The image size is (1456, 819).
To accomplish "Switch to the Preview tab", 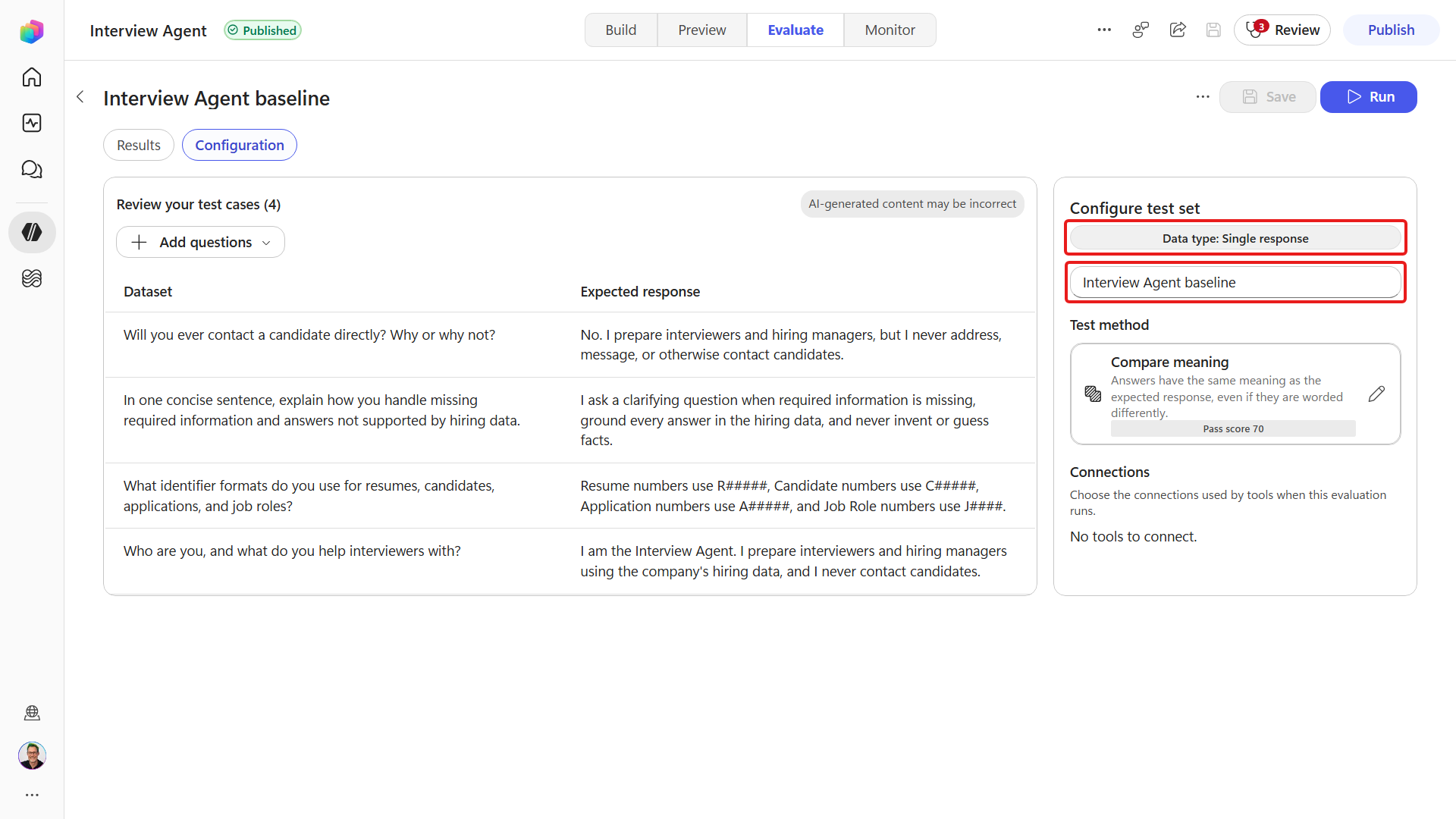I will coord(701,30).
